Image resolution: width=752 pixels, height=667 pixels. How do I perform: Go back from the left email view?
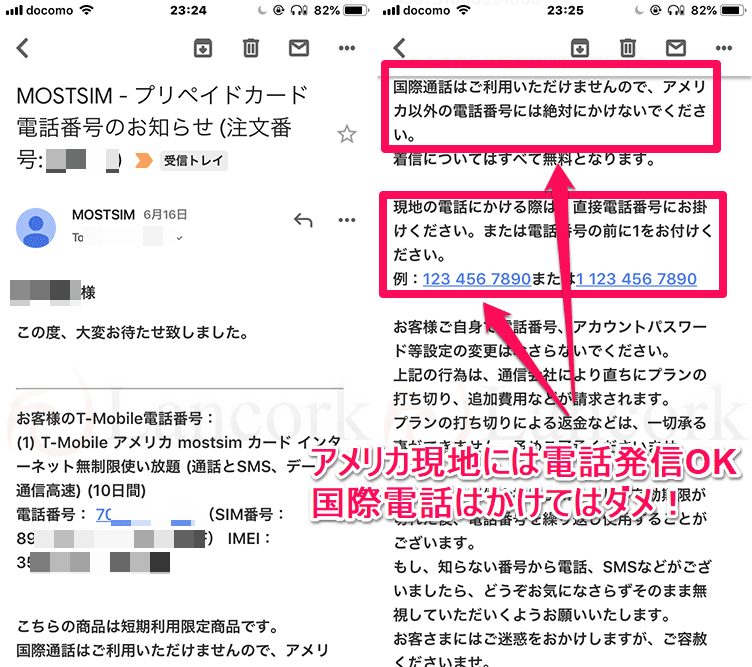[x=23, y=48]
